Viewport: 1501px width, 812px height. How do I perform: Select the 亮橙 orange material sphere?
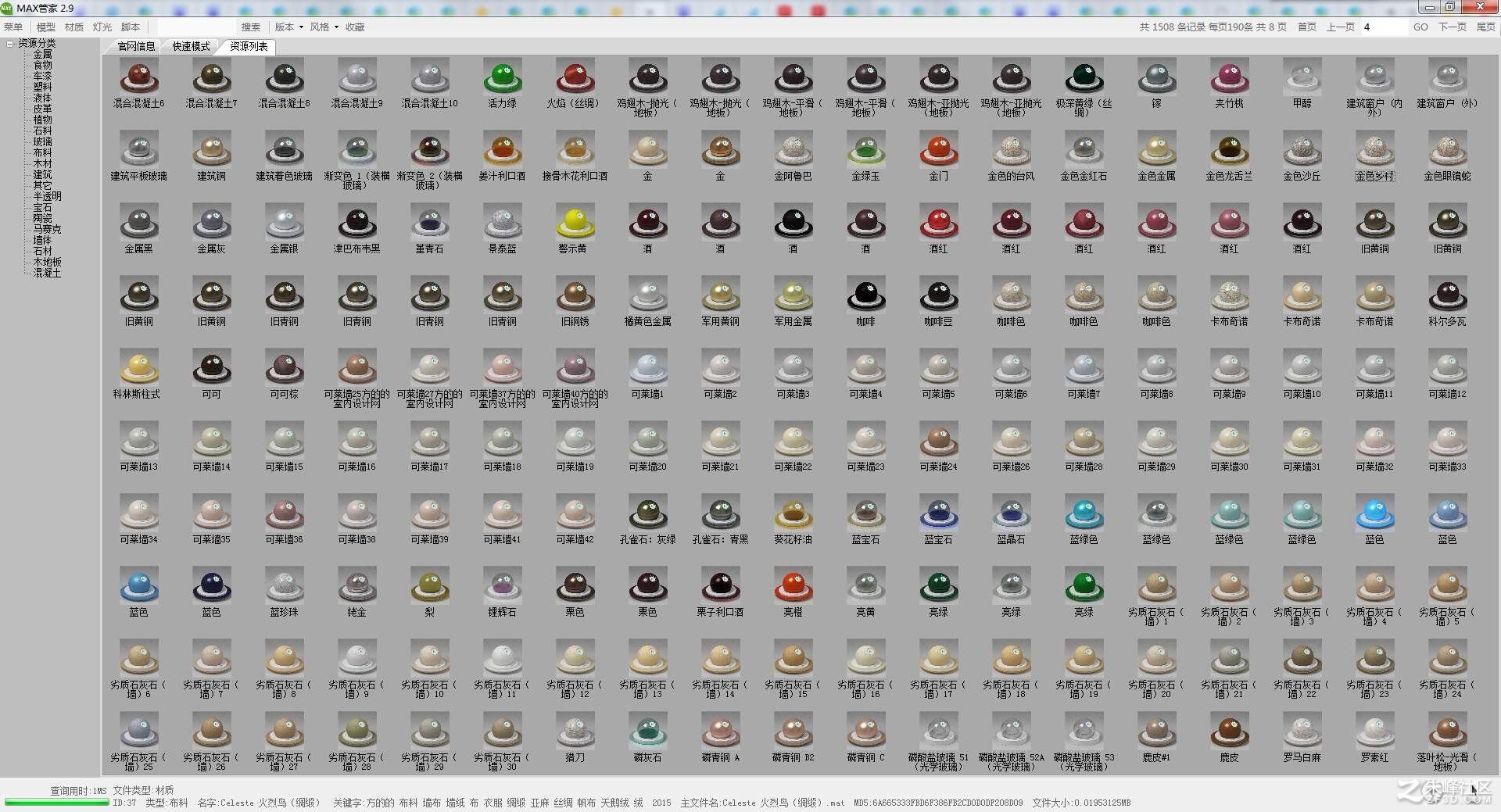coord(793,586)
